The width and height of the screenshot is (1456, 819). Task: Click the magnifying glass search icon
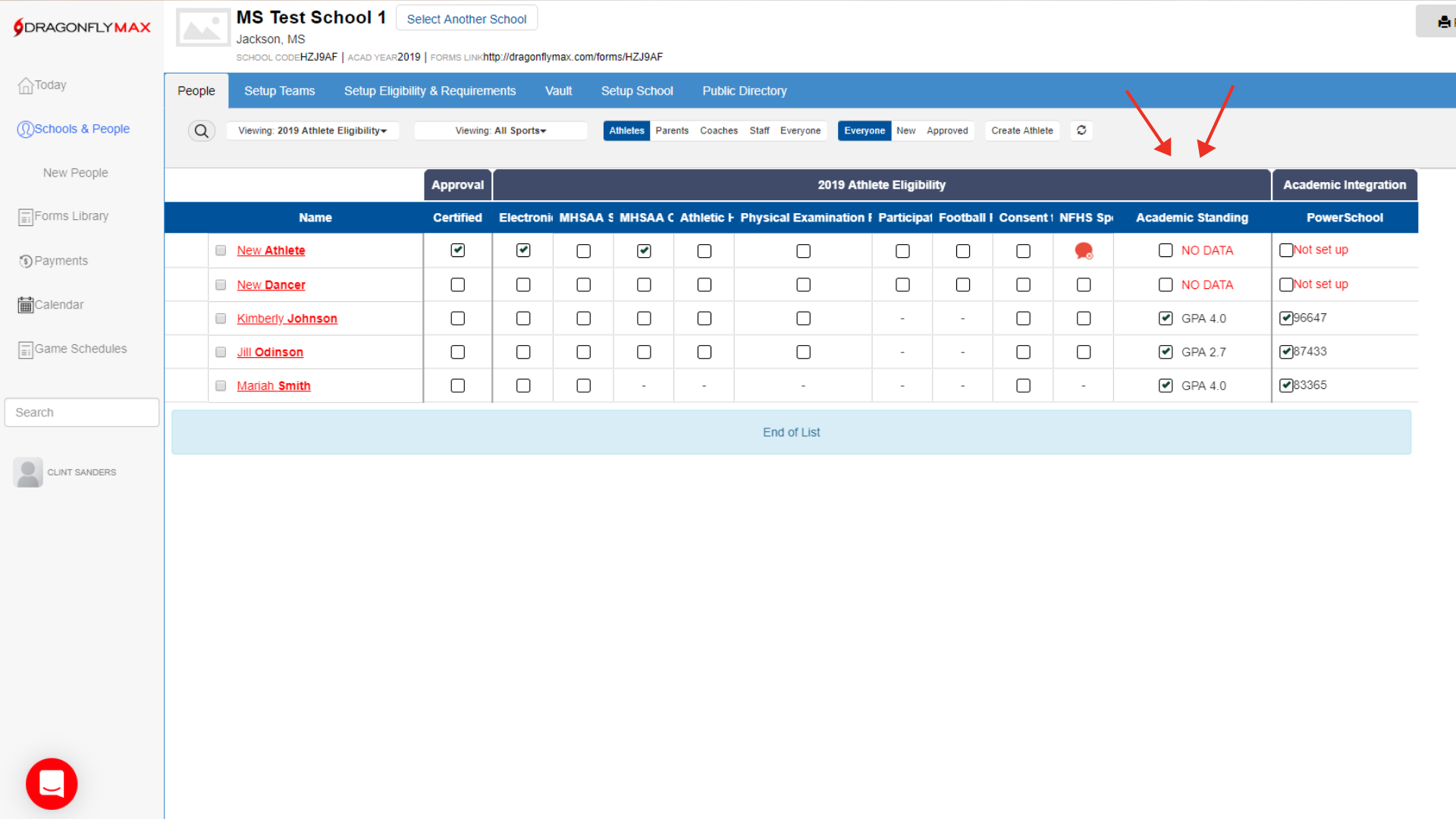pos(201,130)
